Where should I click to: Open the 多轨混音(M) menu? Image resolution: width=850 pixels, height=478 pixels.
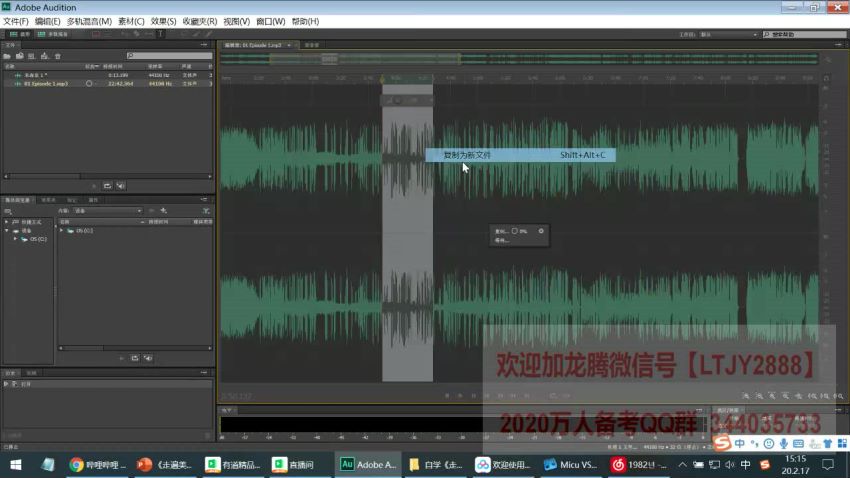point(89,21)
